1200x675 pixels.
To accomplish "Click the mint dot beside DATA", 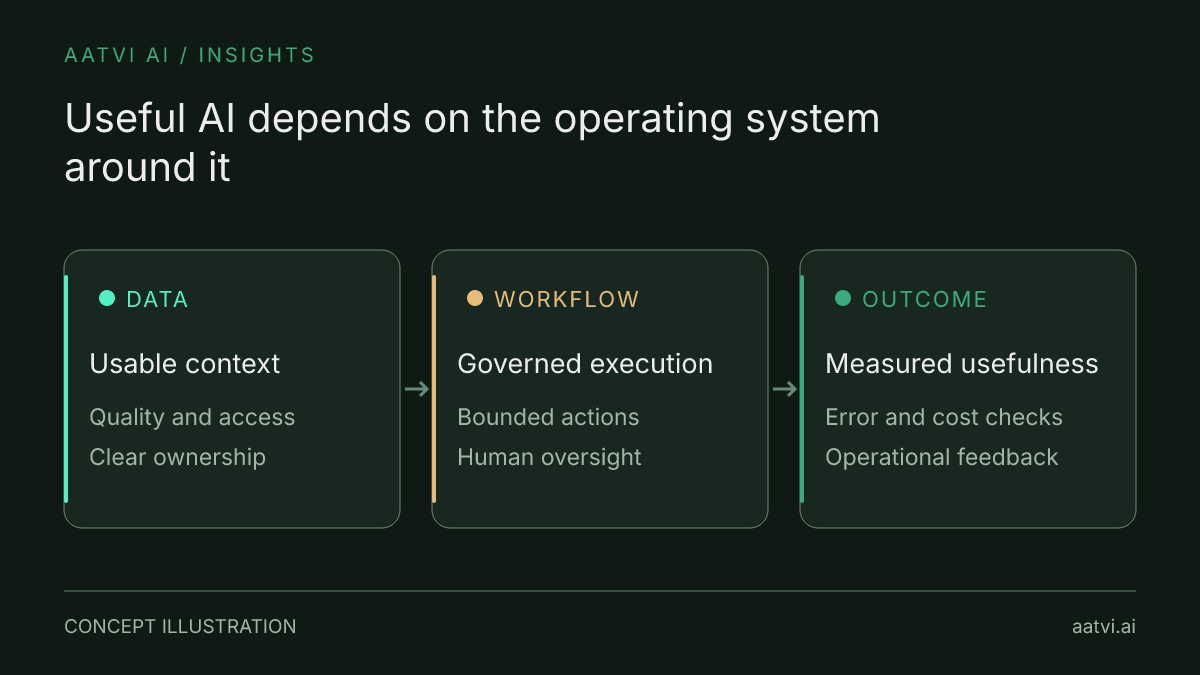I will coord(107,298).
